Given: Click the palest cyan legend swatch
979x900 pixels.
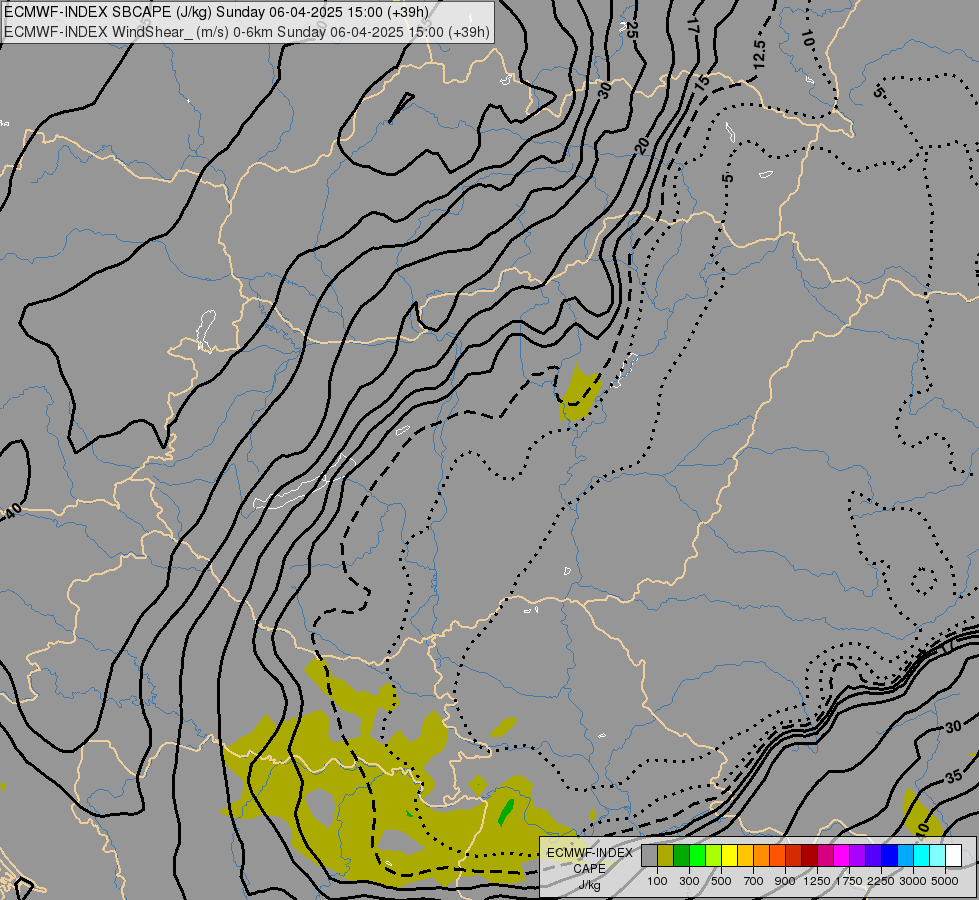Looking at the screenshot, I should click(937, 855).
